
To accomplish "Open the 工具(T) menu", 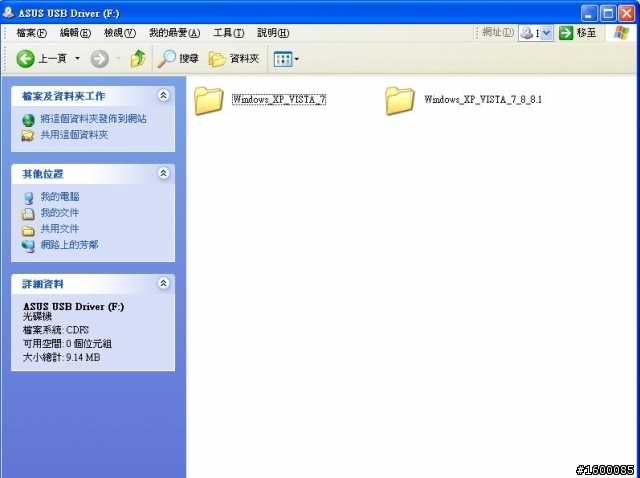I will (229, 33).
